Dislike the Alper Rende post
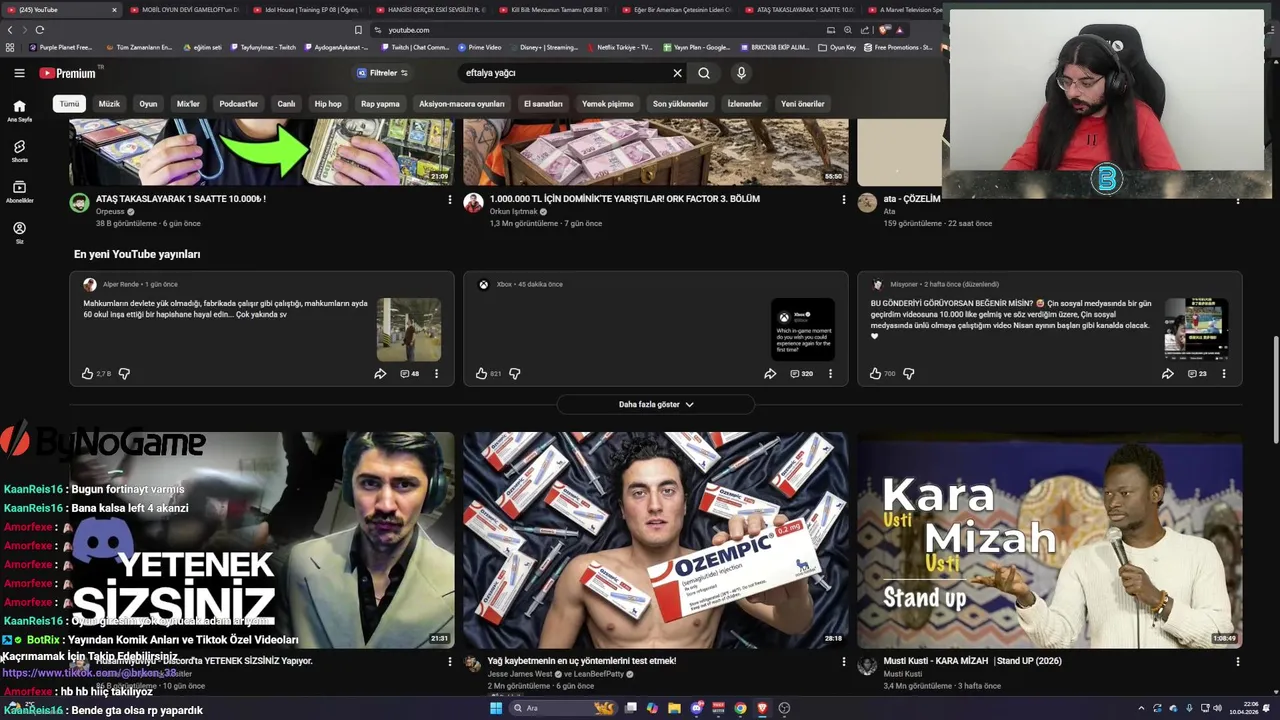The width and height of the screenshot is (1280, 720). click(124, 374)
